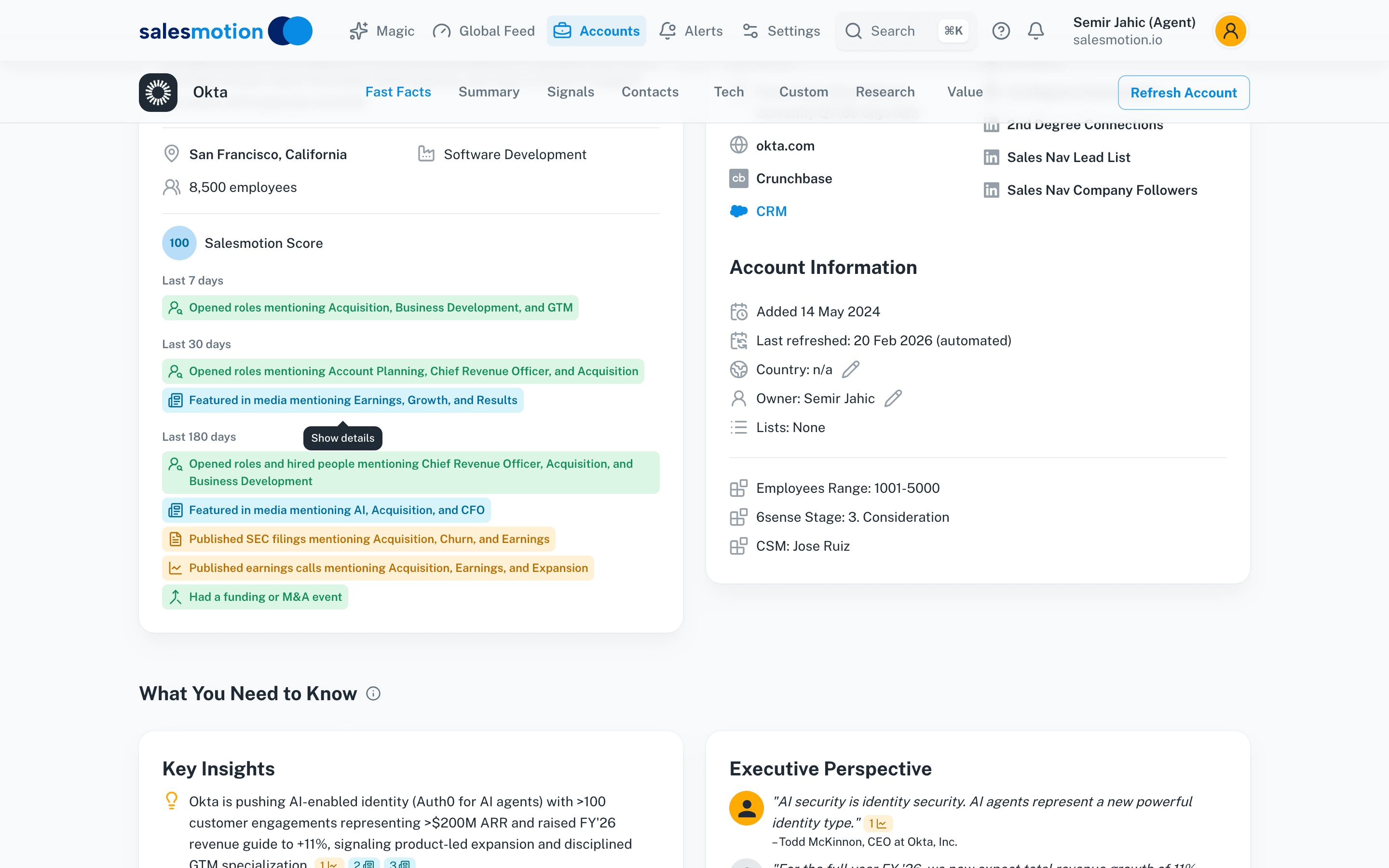Open Sales Nav Company Followers link
1389x868 pixels.
(1102, 190)
